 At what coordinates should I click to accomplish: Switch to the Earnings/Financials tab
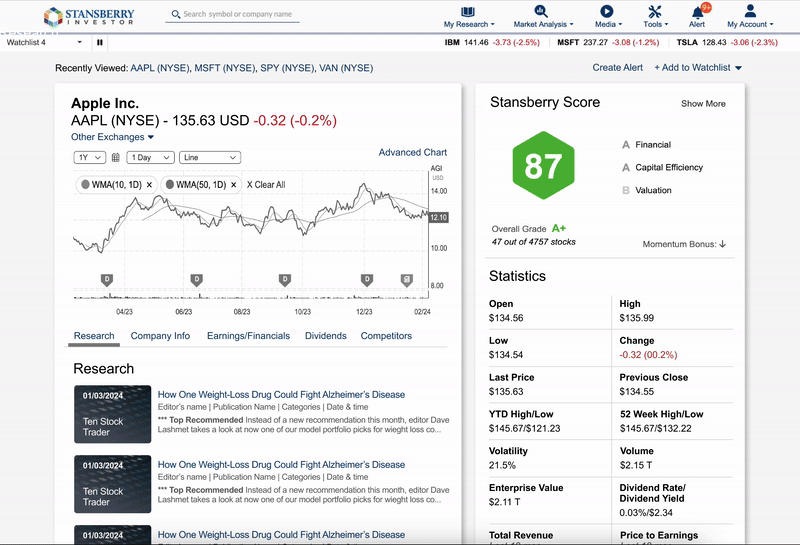[248, 336]
